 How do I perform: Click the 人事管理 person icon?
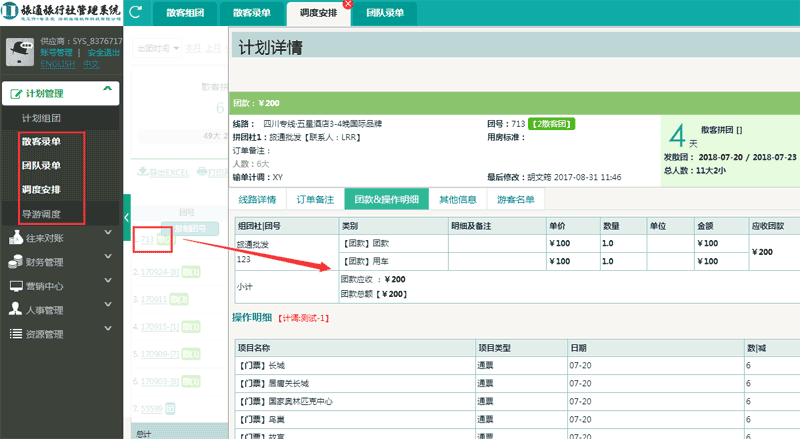coord(16,310)
